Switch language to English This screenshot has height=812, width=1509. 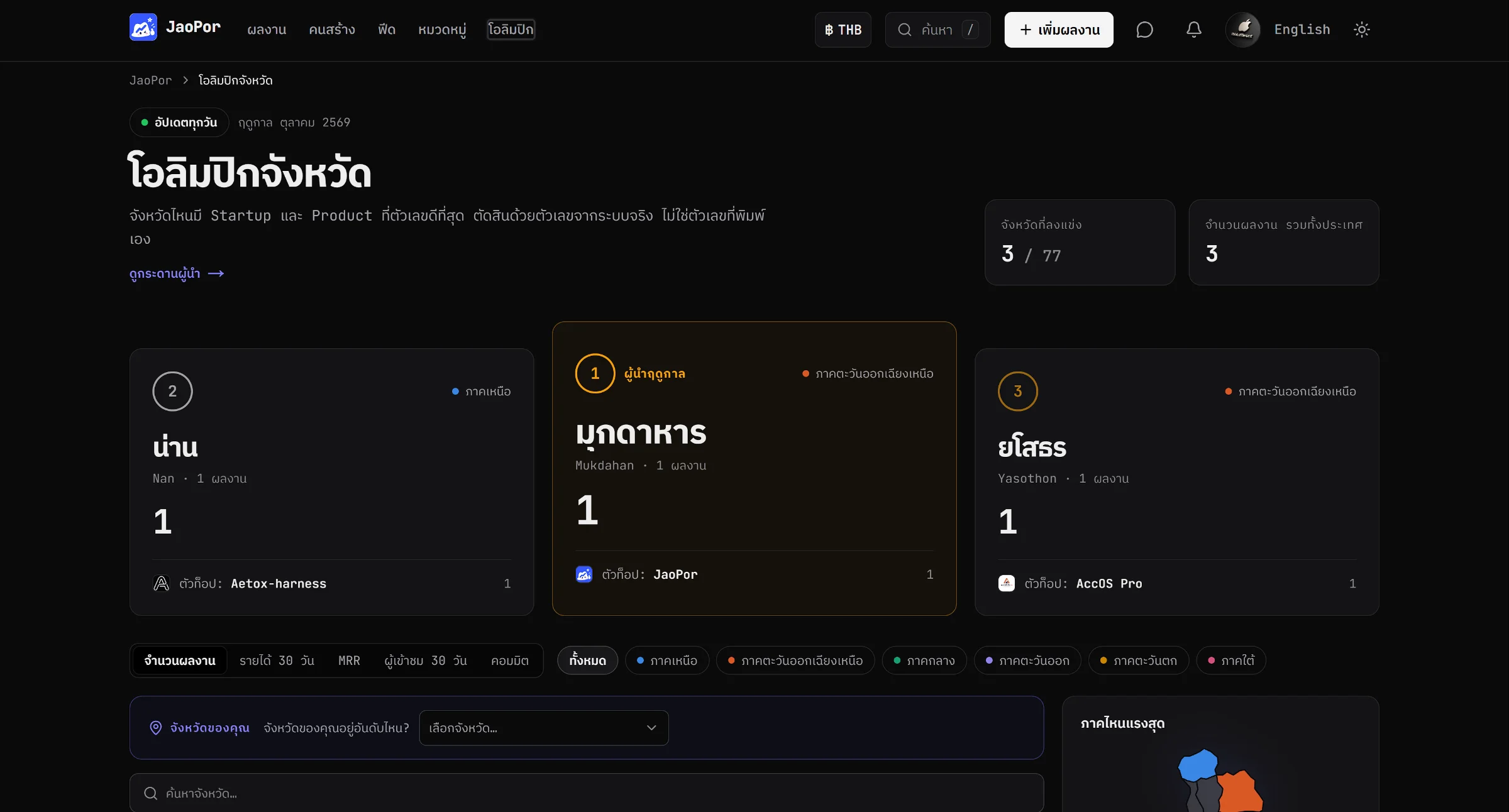tap(1302, 30)
